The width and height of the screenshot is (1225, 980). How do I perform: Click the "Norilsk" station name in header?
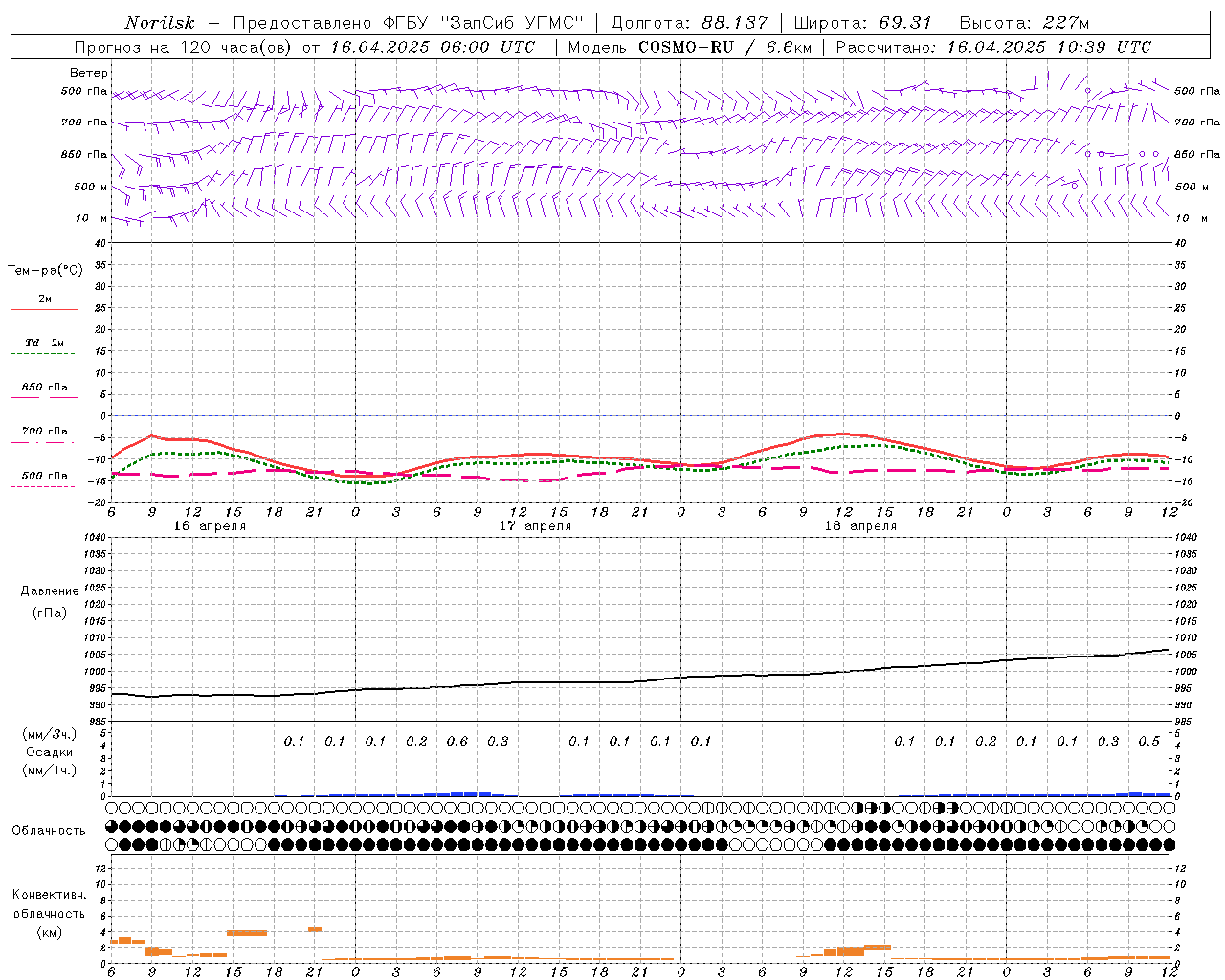[x=159, y=23]
